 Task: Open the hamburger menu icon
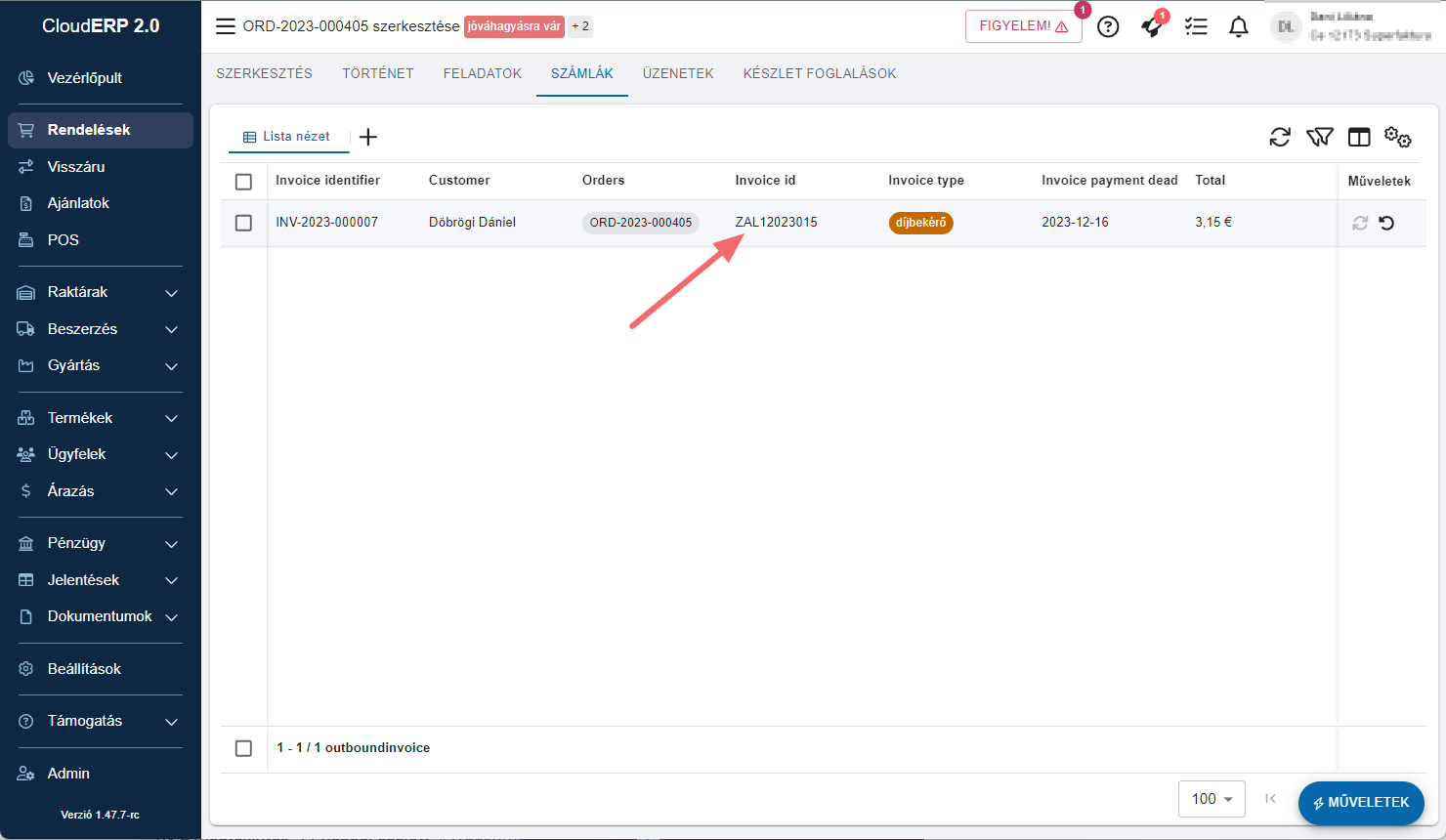tap(226, 26)
